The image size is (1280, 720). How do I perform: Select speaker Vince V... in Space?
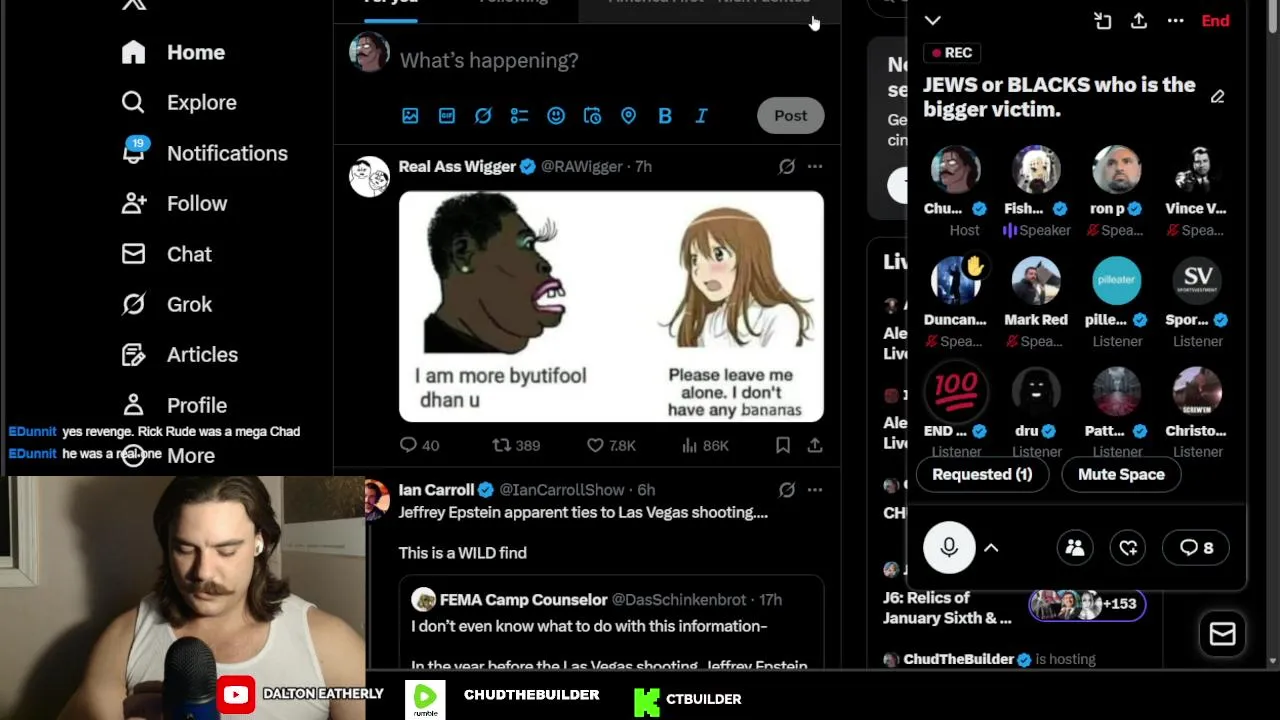coord(1197,170)
